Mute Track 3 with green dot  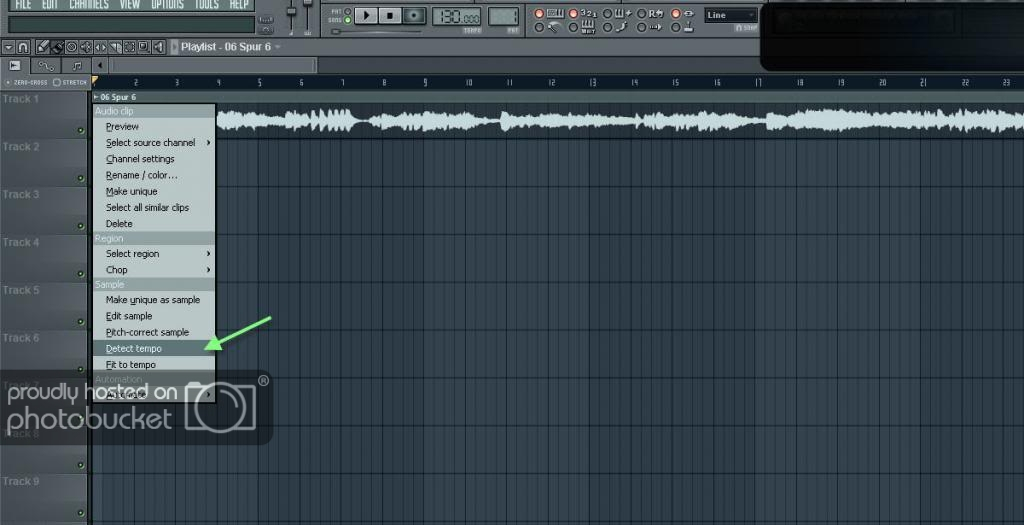pyautogui.click(x=81, y=226)
